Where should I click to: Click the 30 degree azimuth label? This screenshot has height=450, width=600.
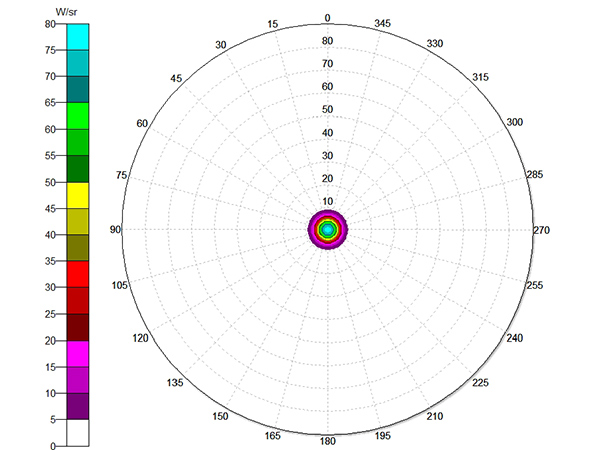pyautogui.click(x=220, y=45)
